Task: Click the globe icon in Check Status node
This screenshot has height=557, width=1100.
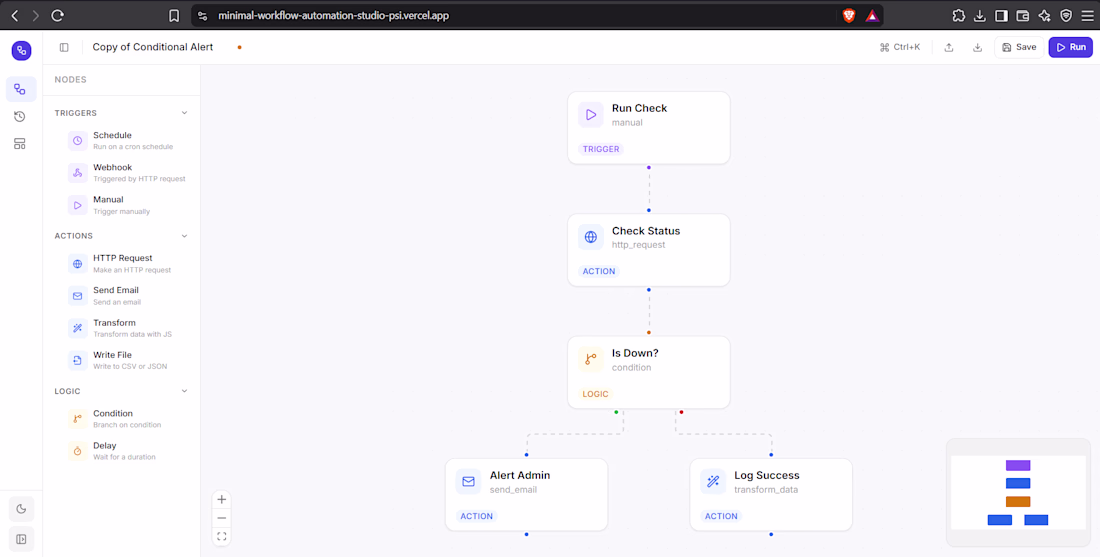Action: pos(591,237)
